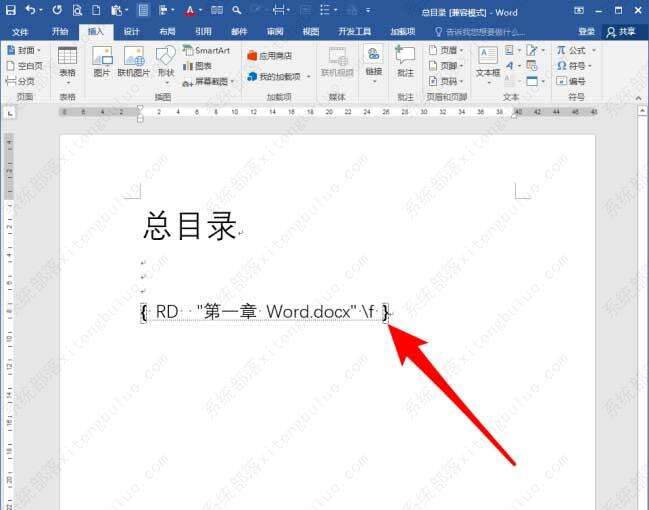Viewport: 649px width, 510px height.
Task: Switch to the 审阅 Review tab
Action: (x=275, y=31)
